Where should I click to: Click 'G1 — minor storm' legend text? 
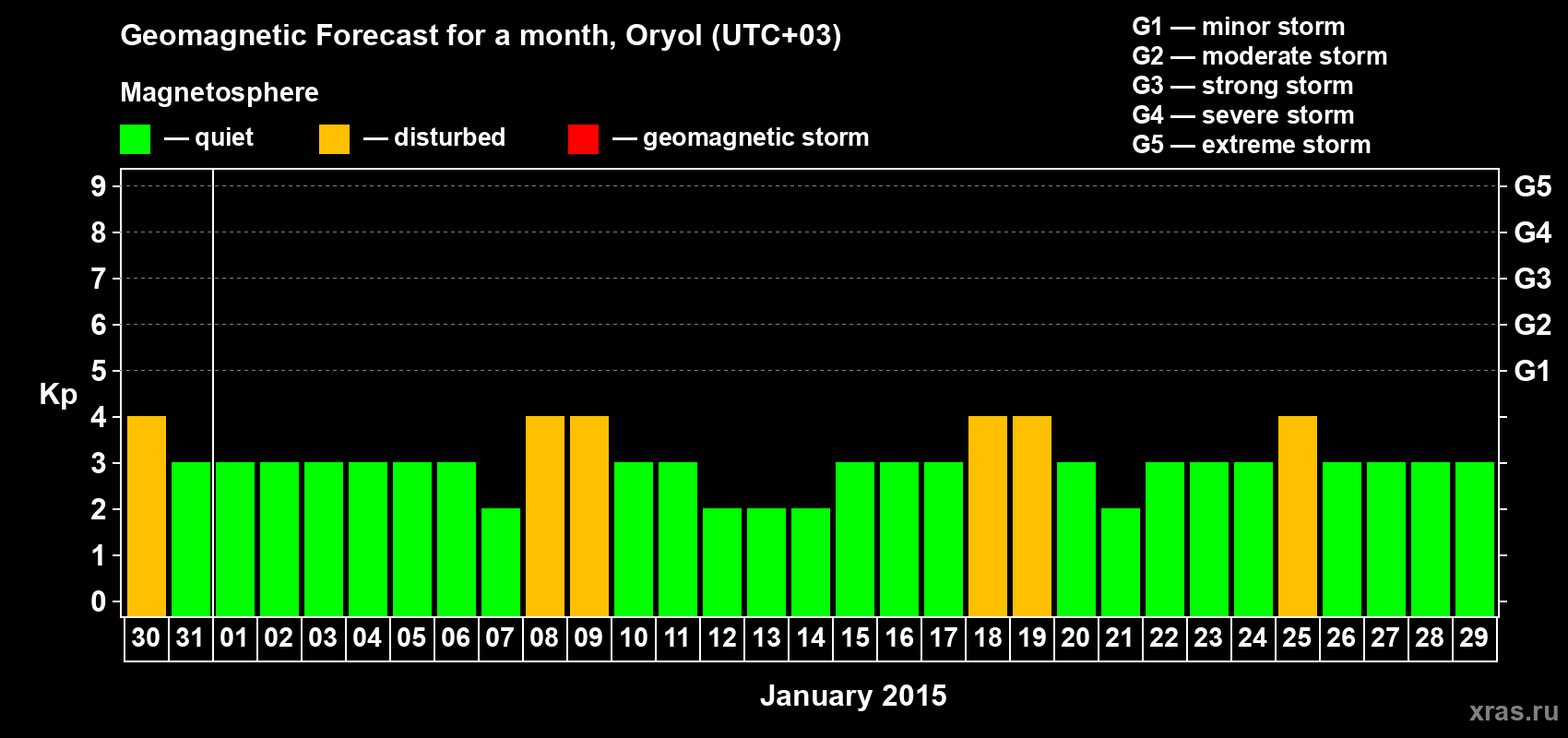click(x=1239, y=27)
